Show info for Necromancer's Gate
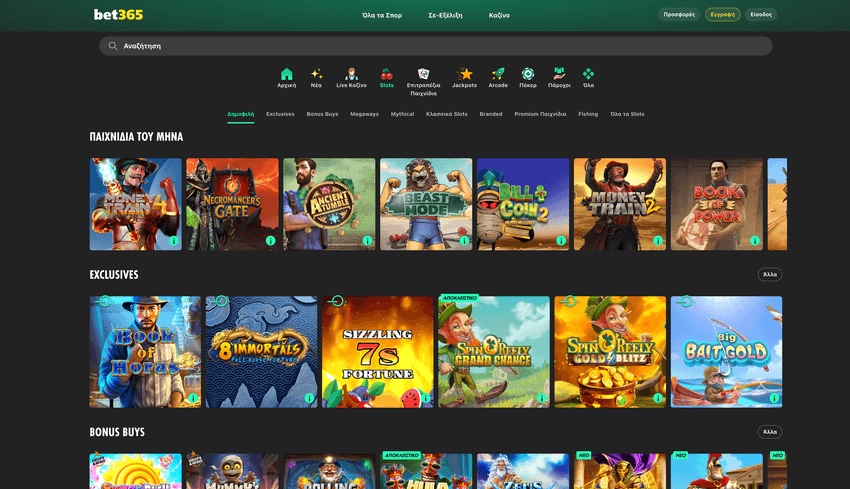Screen dimensions: 850x489 pyautogui.click(x=271, y=241)
